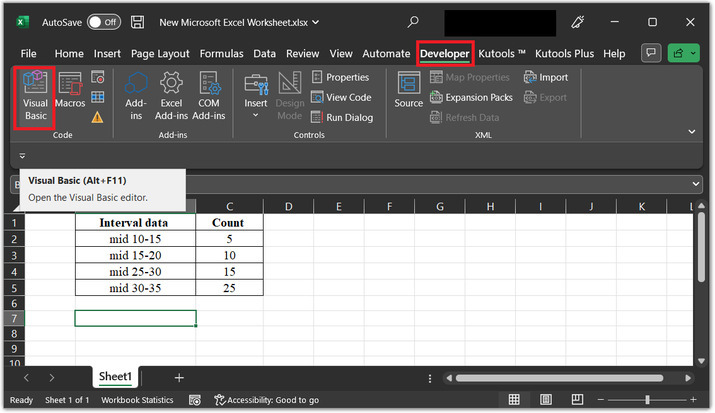The width and height of the screenshot is (715, 413).
Task: Toggle the AutoSave switch
Action: pyautogui.click(x=103, y=21)
